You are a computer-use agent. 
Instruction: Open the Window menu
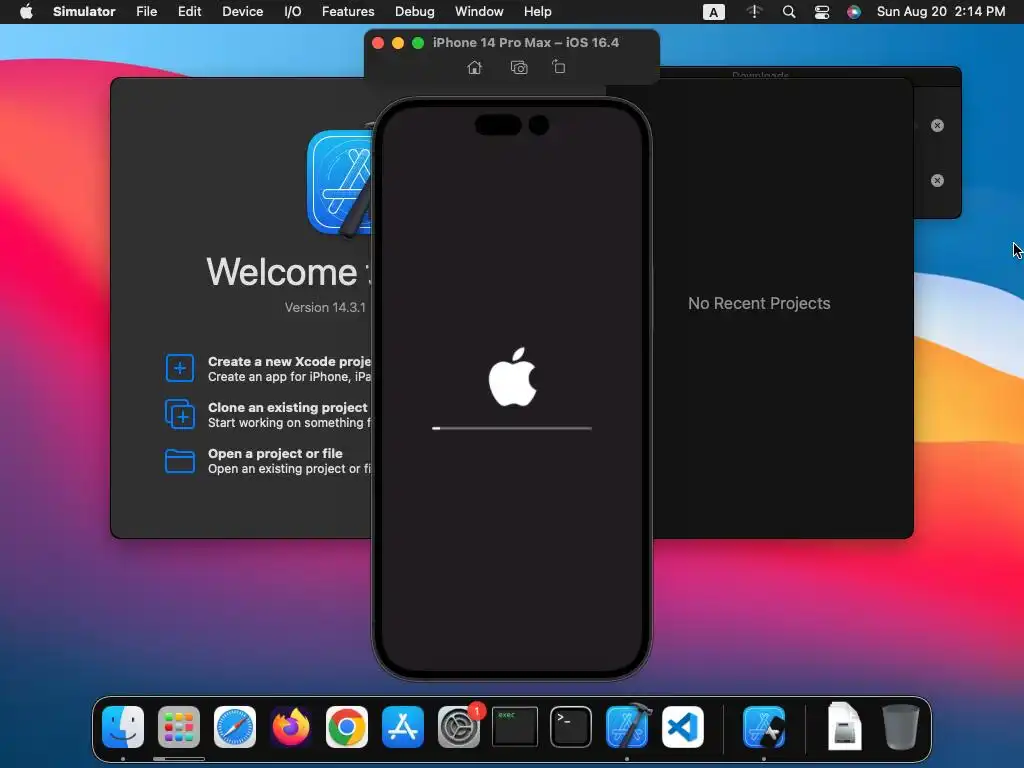[479, 12]
